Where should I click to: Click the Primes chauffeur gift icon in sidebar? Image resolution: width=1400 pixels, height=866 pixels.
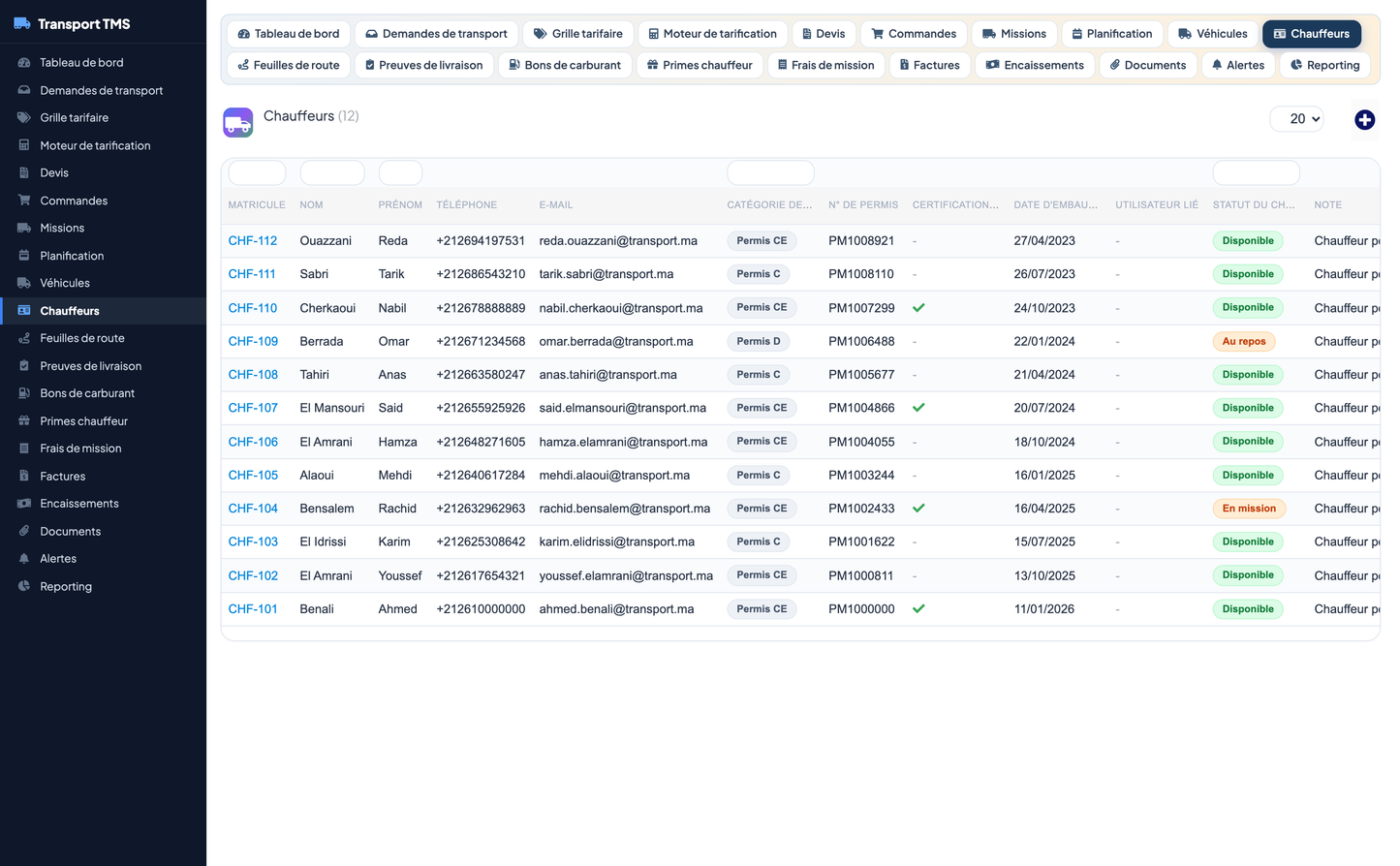click(x=24, y=421)
